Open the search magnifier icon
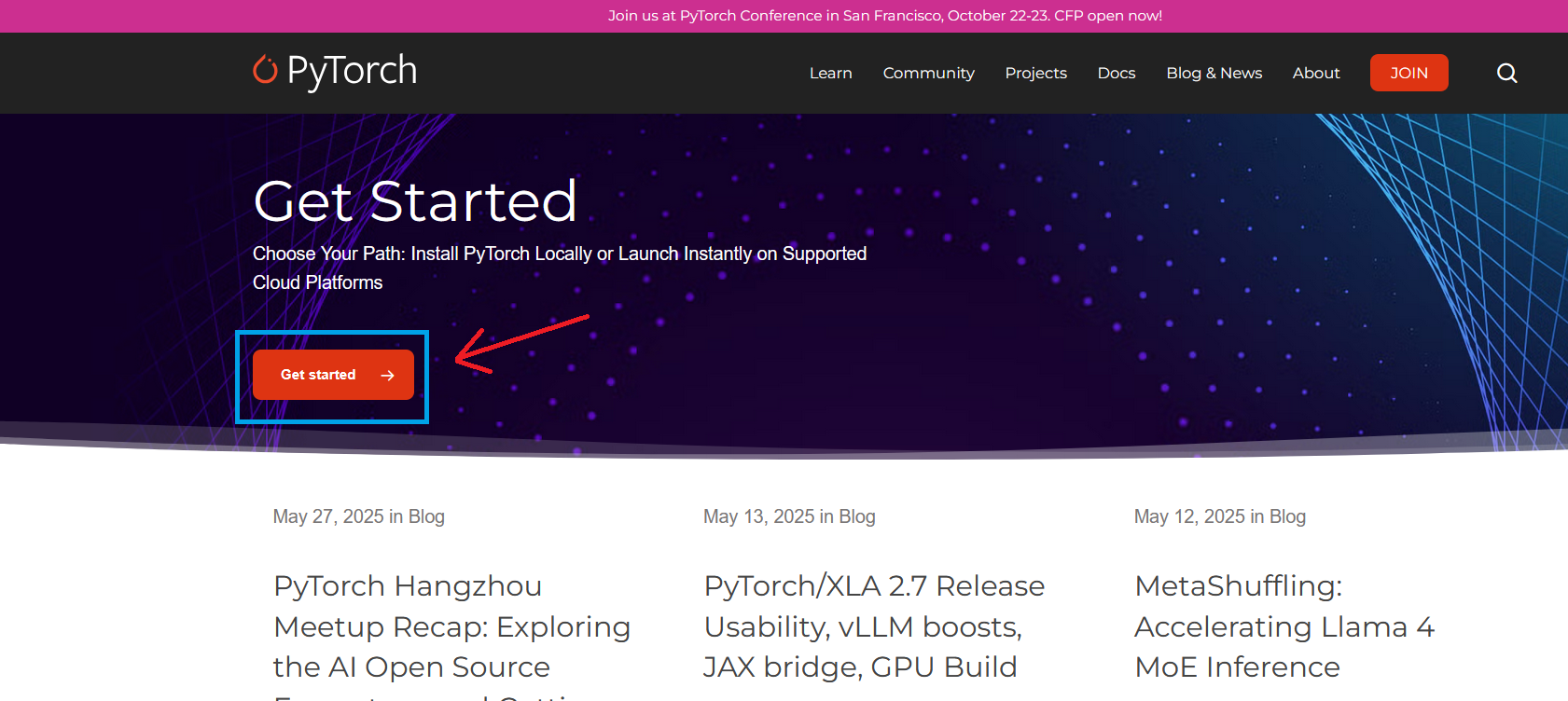Viewport: 1568px width, 701px height. click(x=1506, y=73)
